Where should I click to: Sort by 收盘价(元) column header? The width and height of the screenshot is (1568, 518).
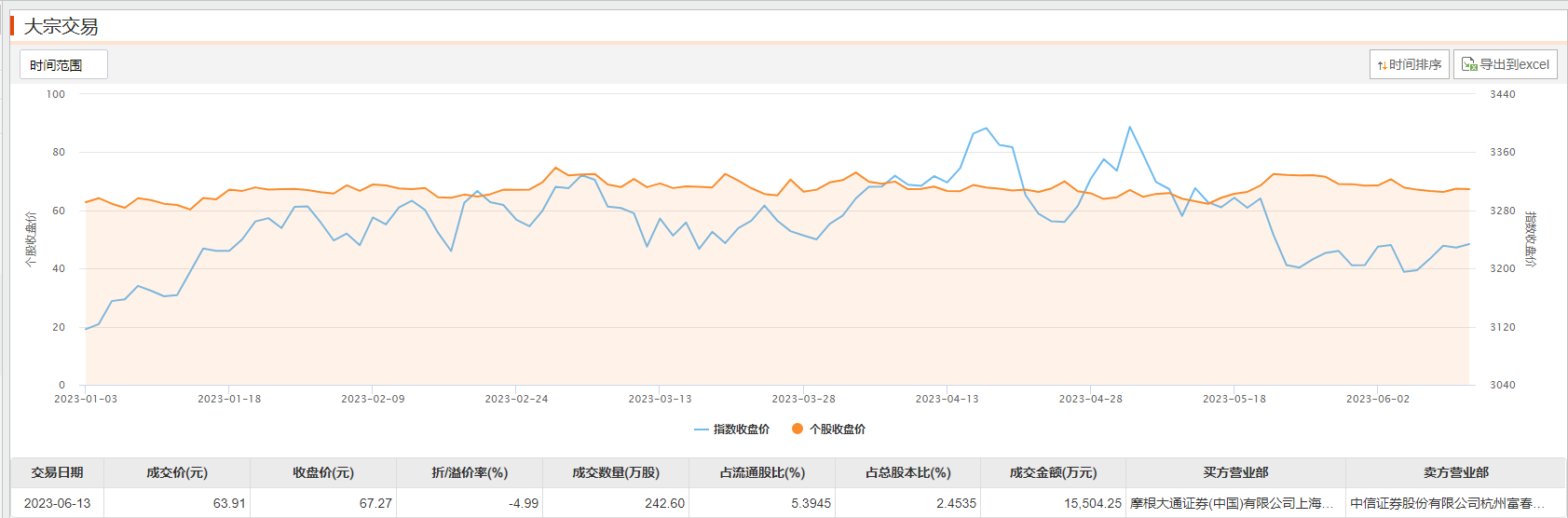tap(323, 472)
